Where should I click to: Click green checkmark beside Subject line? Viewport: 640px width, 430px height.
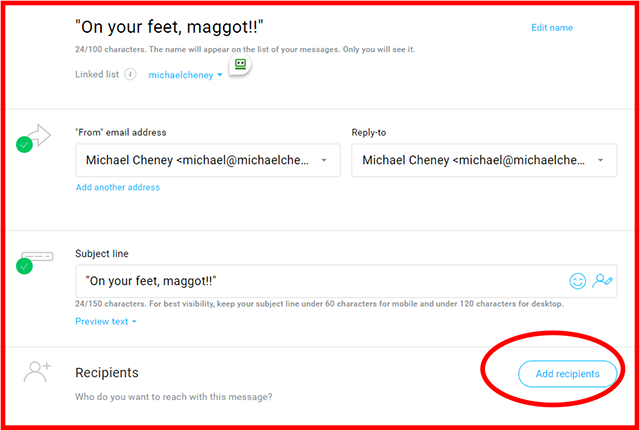24,266
